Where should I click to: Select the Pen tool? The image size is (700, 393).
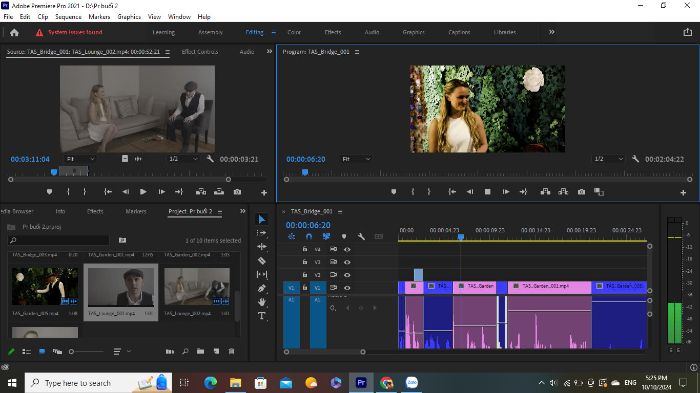point(262,288)
